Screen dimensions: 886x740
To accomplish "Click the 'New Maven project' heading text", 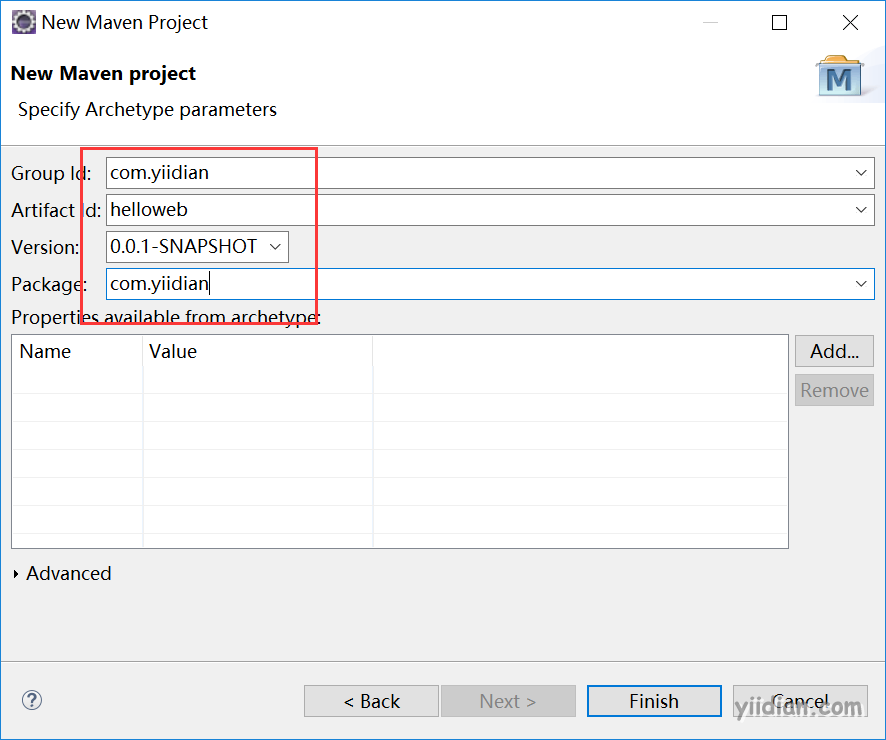I will pos(103,73).
